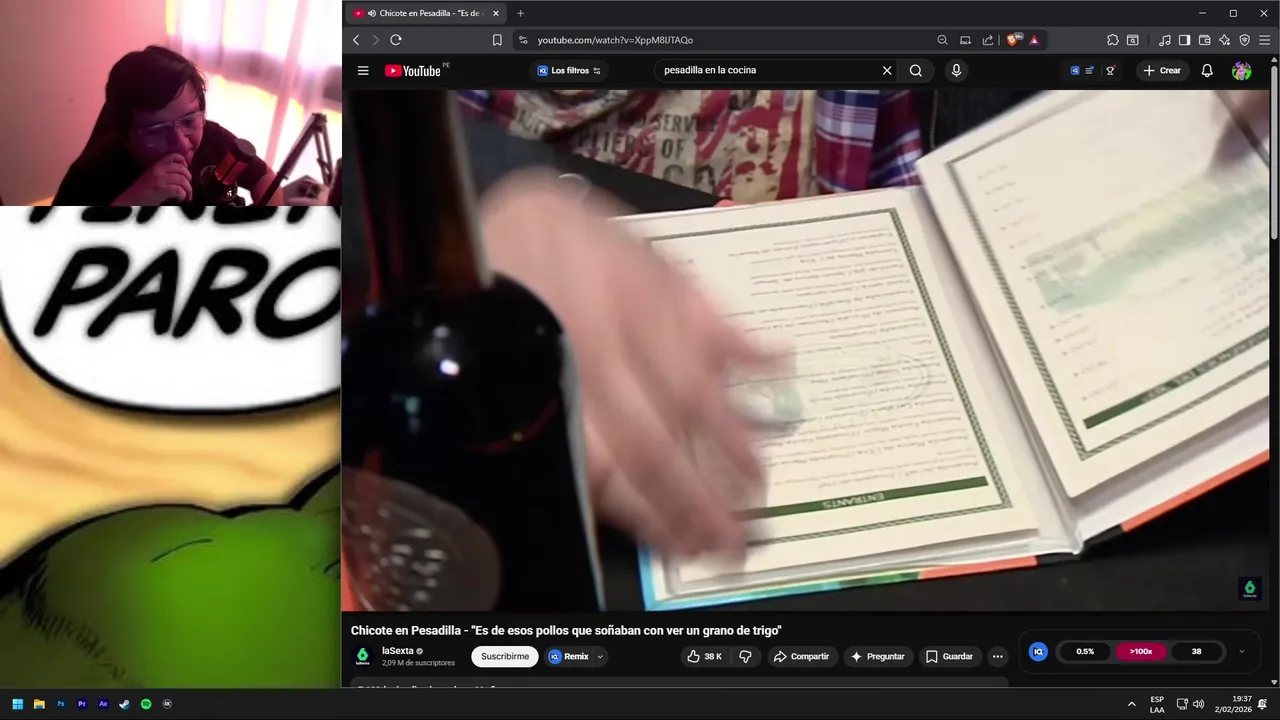The width and height of the screenshot is (1280, 720).
Task: Clear the search query with X
Action: tap(886, 70)
